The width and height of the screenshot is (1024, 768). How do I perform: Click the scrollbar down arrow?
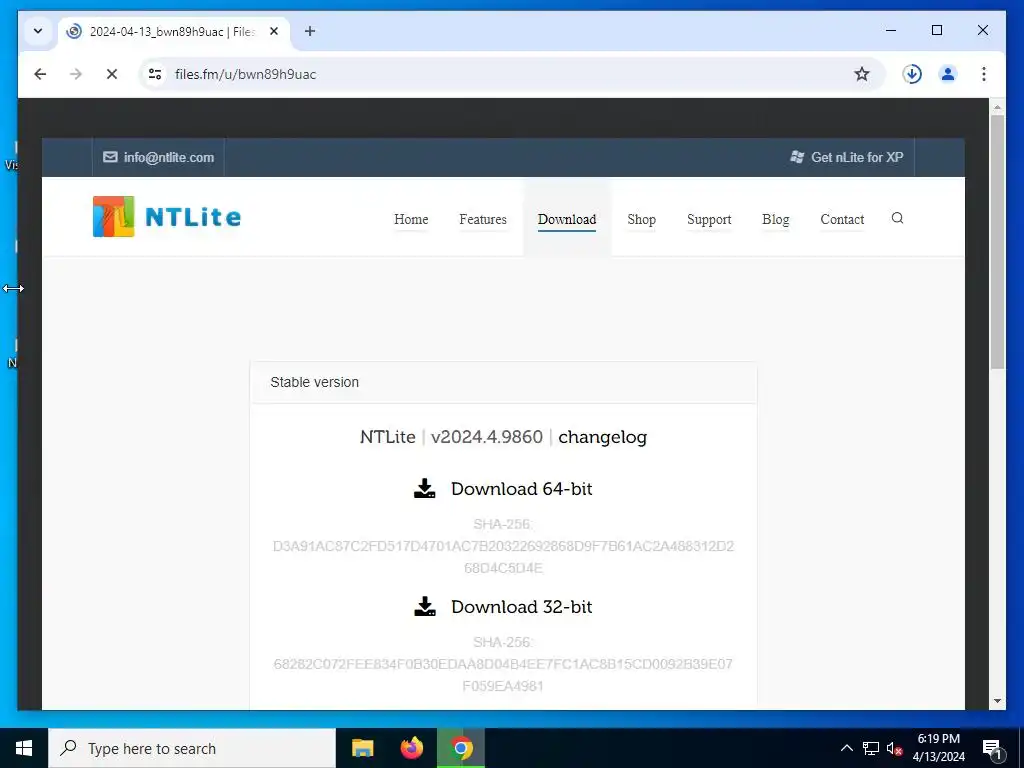point(997,701)
